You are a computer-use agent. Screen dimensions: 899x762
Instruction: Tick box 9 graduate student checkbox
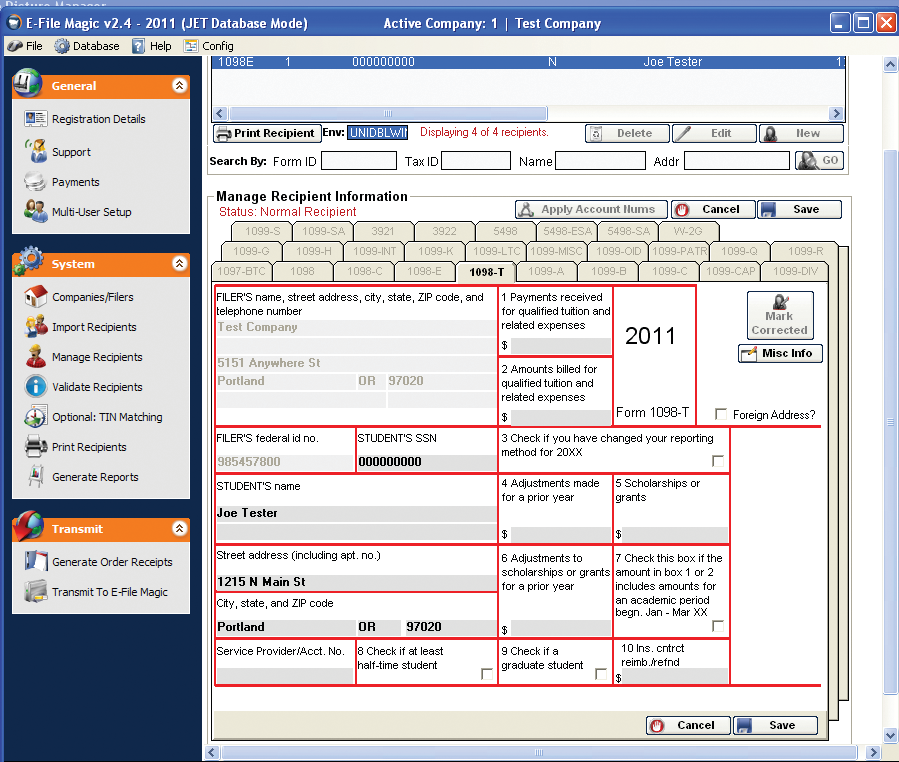[601, 674]
